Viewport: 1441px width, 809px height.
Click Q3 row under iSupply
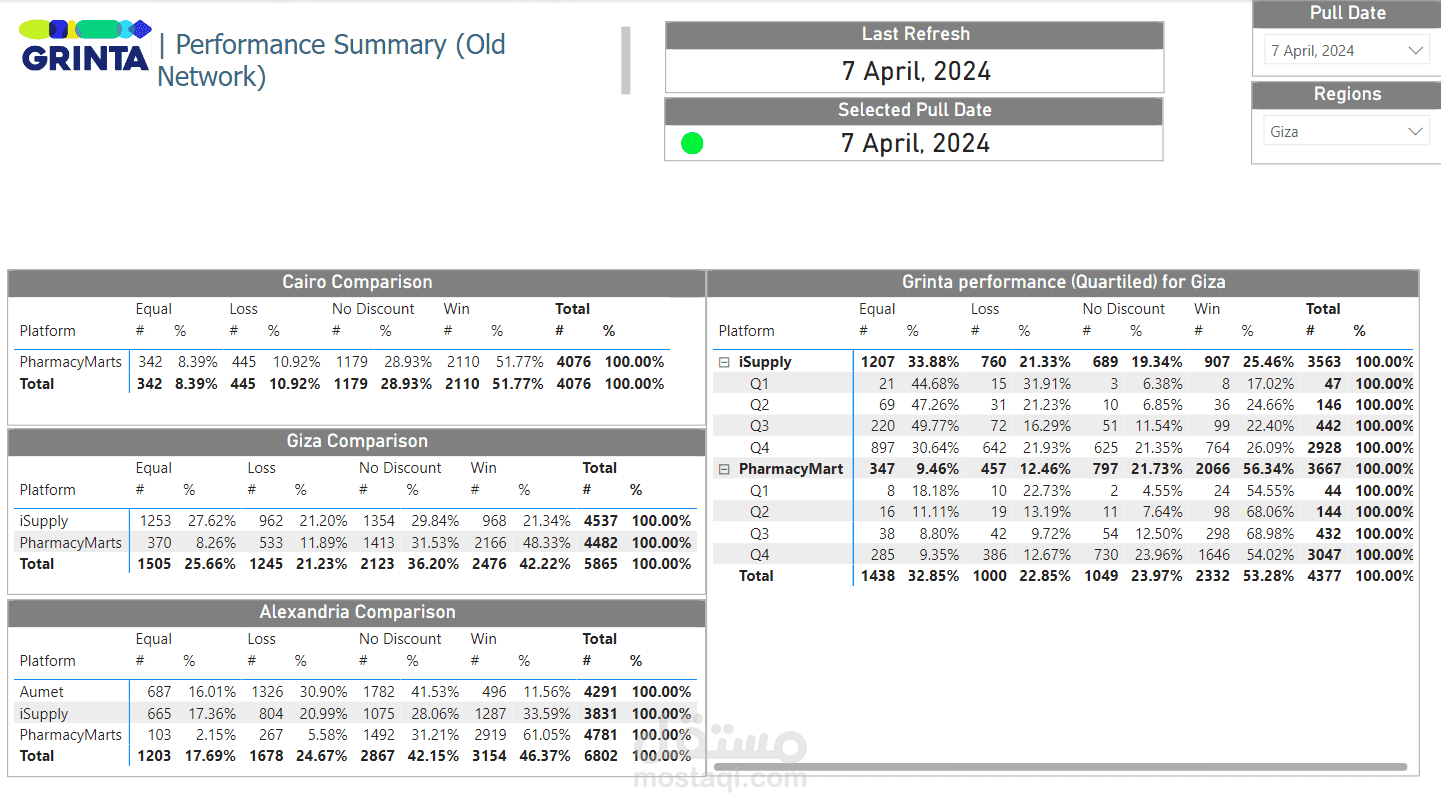pyautogui.click(x=1064, y=426)
